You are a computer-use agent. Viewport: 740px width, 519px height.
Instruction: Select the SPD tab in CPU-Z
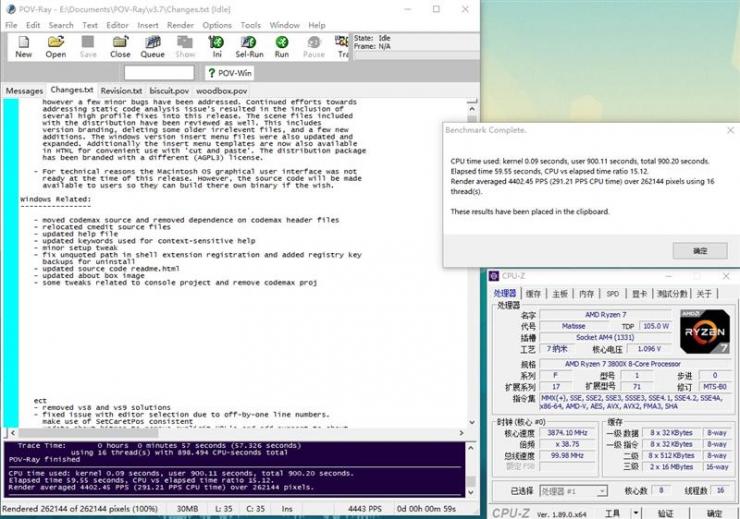click(x=613, y=293)
